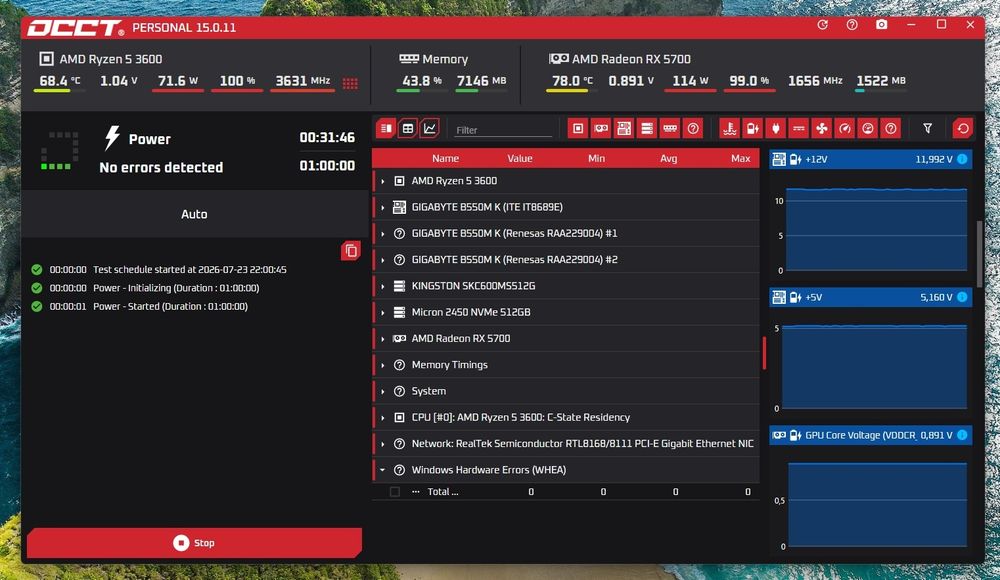Screen dimensions: 1000x580
Task: Open info for GPU Core Voltage graph
Action: pos(962,435)
